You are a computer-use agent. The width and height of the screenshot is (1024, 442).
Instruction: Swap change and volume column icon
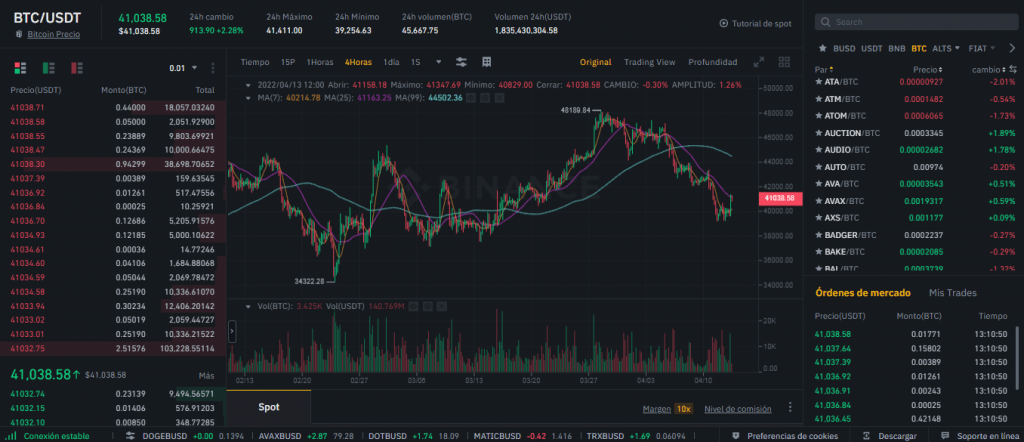tap(1013, 69)
